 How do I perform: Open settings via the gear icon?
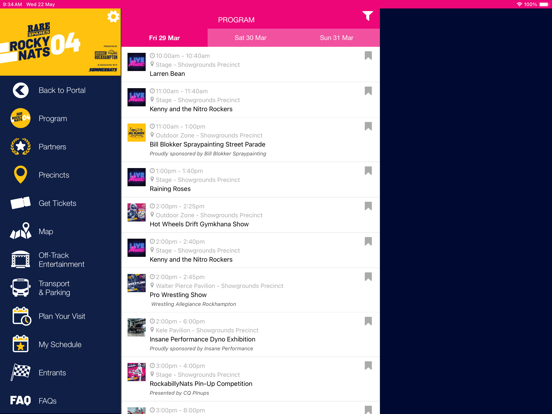pyautogui.click(x=113, y=17)
